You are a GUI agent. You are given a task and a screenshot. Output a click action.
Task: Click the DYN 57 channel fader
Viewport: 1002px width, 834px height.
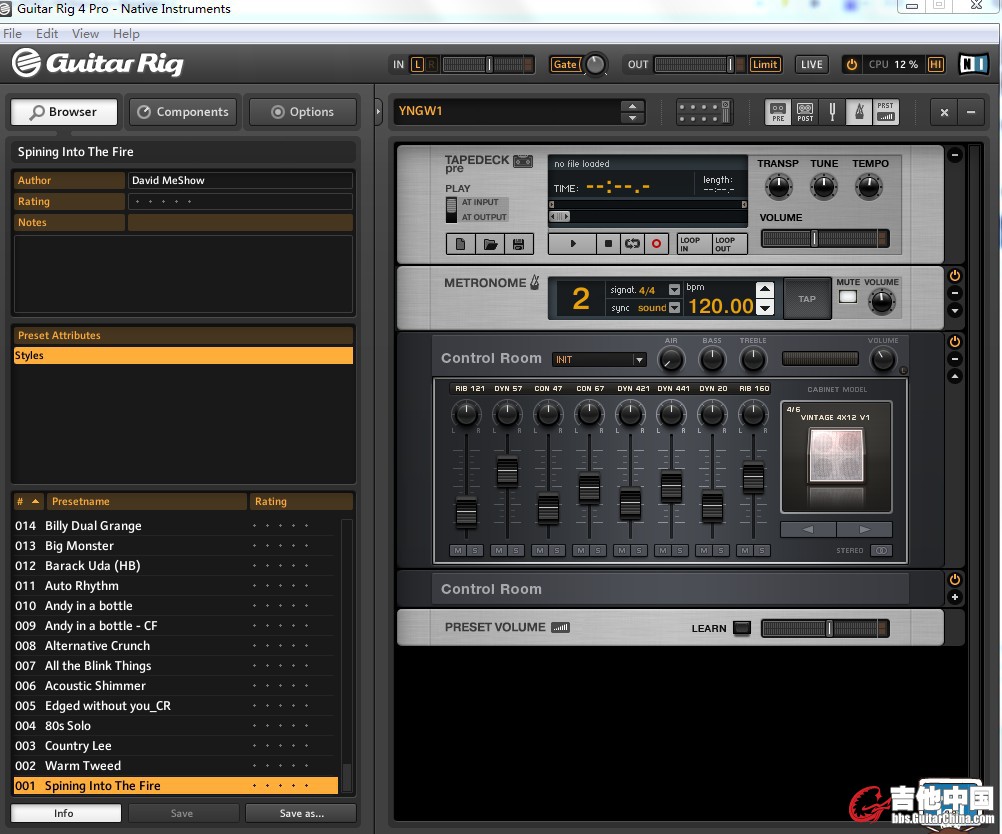(x=507, y=472)
